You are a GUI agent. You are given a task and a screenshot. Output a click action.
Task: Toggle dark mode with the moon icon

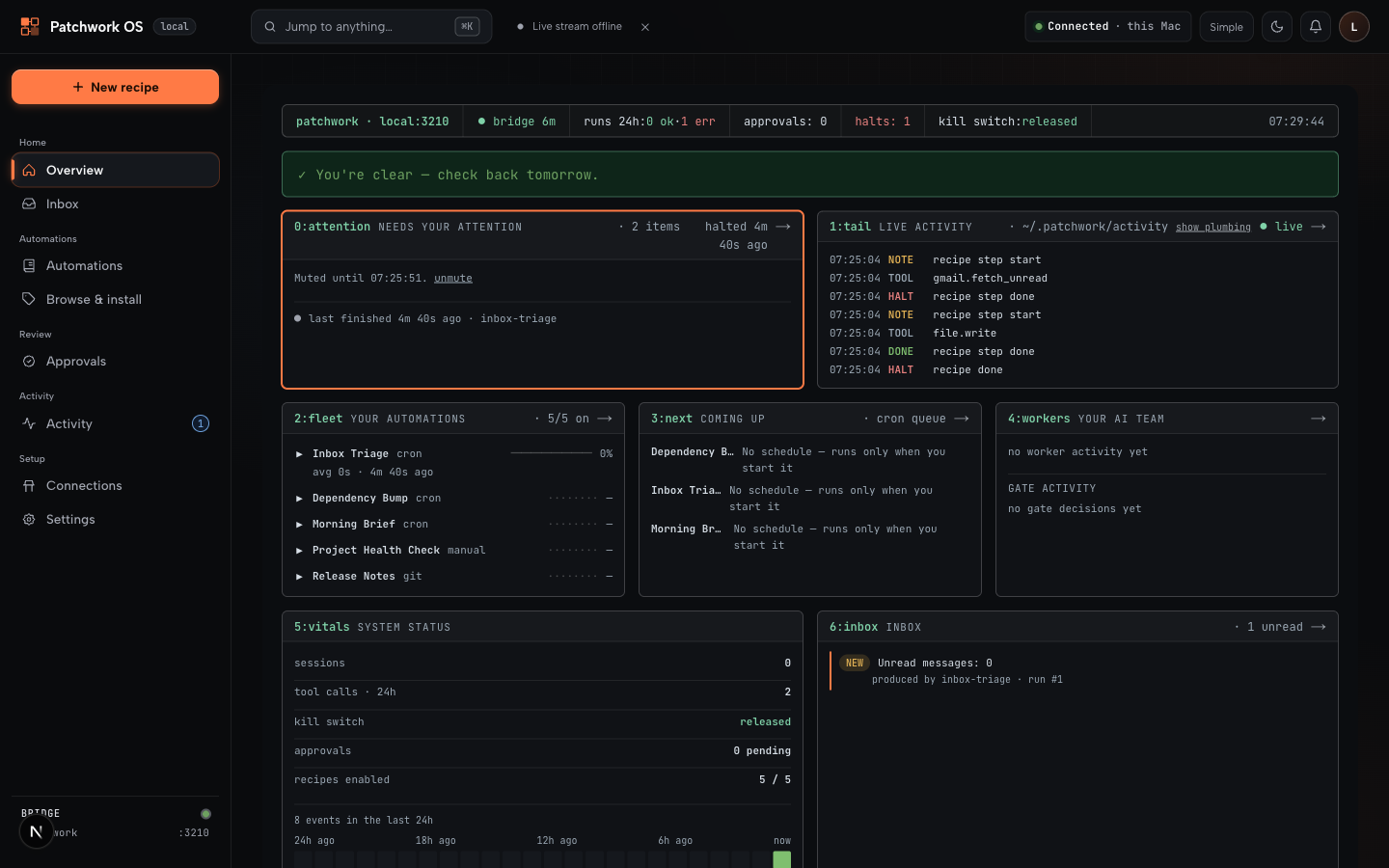[1277, 27]
